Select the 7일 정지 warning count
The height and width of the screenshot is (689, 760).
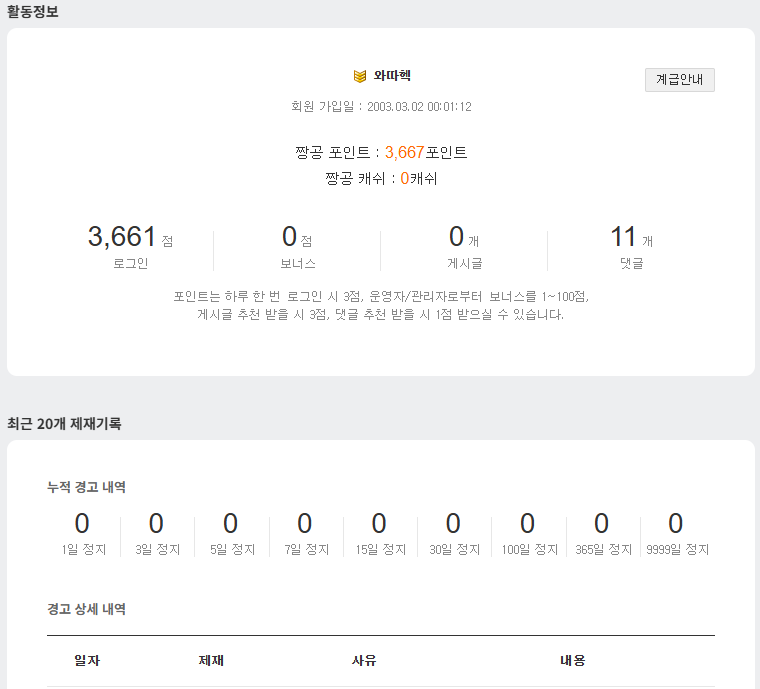pos(305,524)
